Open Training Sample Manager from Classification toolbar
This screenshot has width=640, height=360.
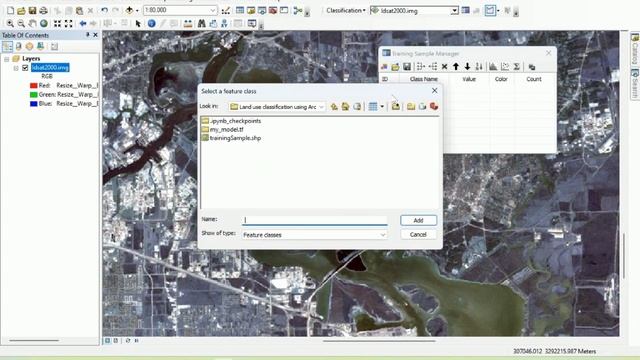coord(465,11)
